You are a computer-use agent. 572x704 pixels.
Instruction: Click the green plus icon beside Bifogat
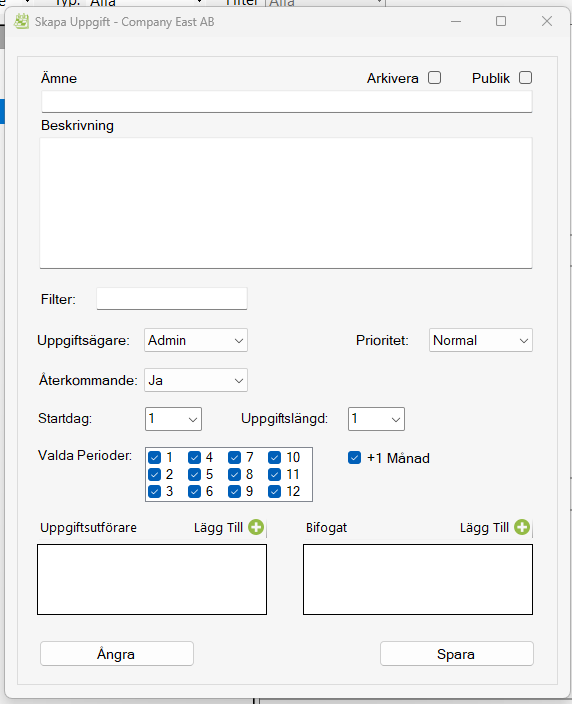click(x=522, y=527)
